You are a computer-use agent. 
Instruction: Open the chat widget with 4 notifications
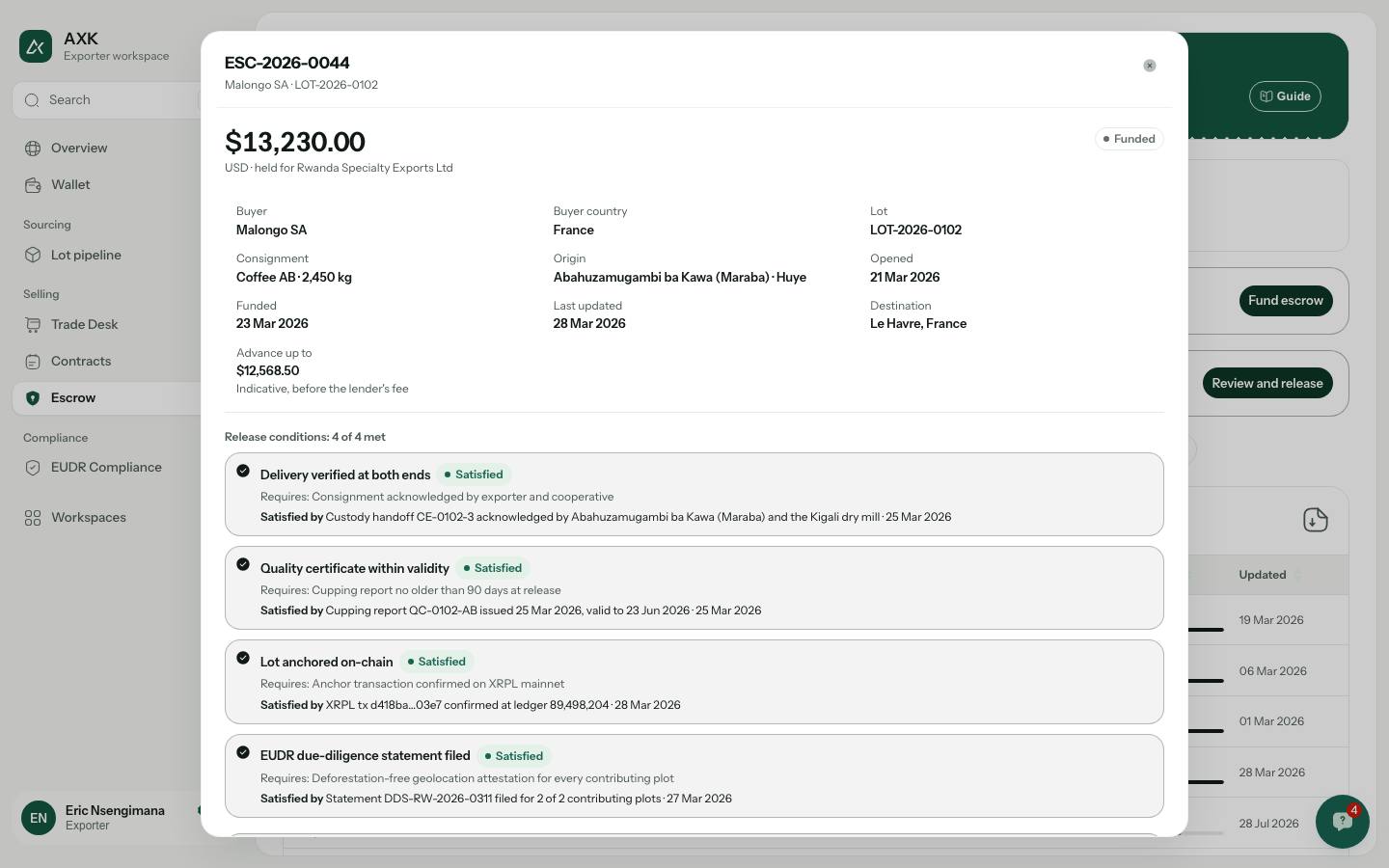pos(1343,822)
